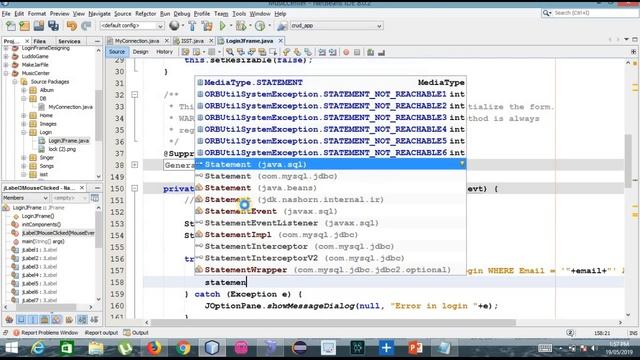The image size is (640, 360).
Task: Click the Profile Project clock icon
Action: [260, 26]
